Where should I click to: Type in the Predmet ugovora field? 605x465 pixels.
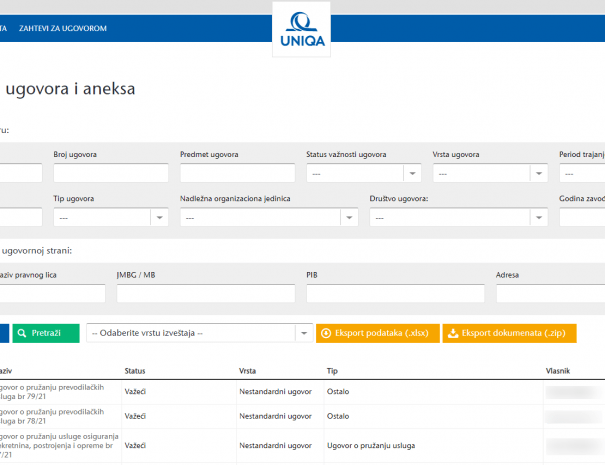pos(237,173)
